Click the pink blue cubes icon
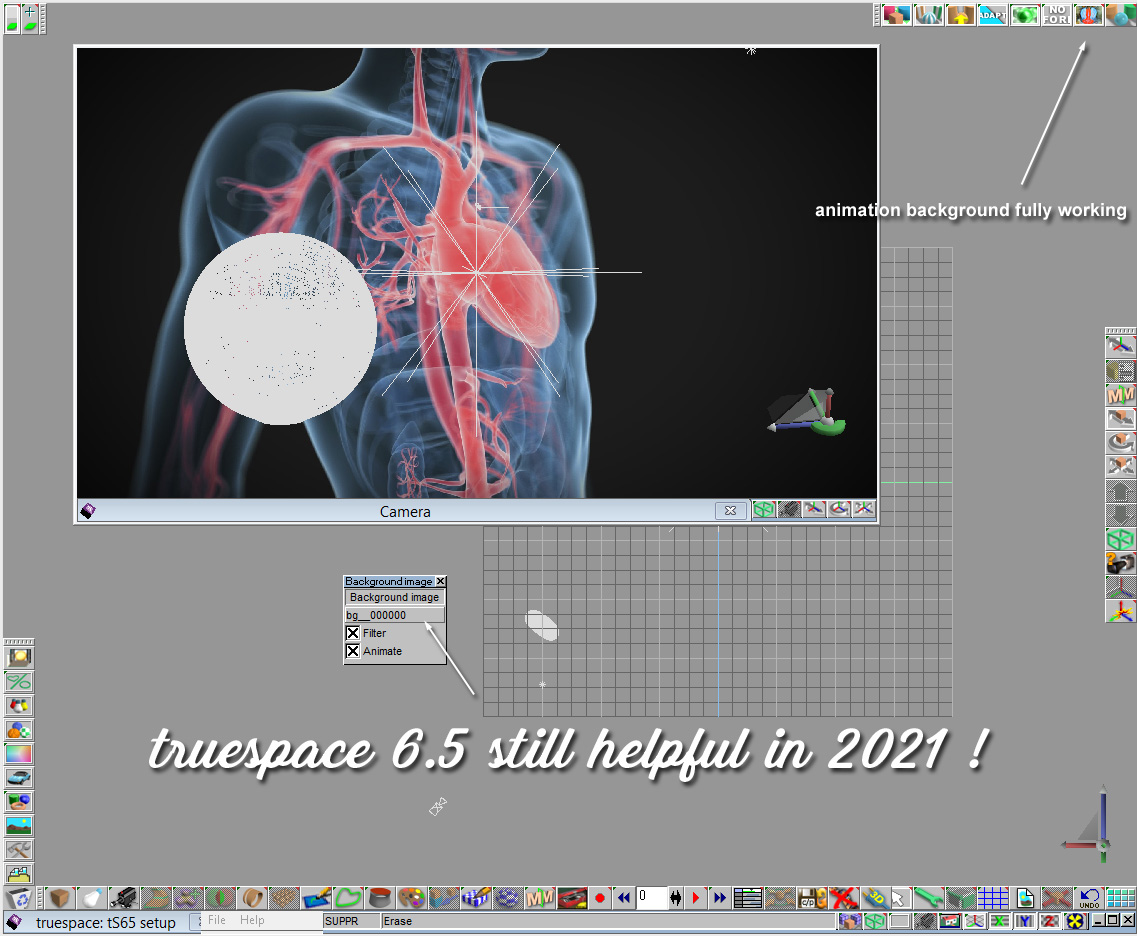Screen dimensions: 1137x936 (896, 15)
